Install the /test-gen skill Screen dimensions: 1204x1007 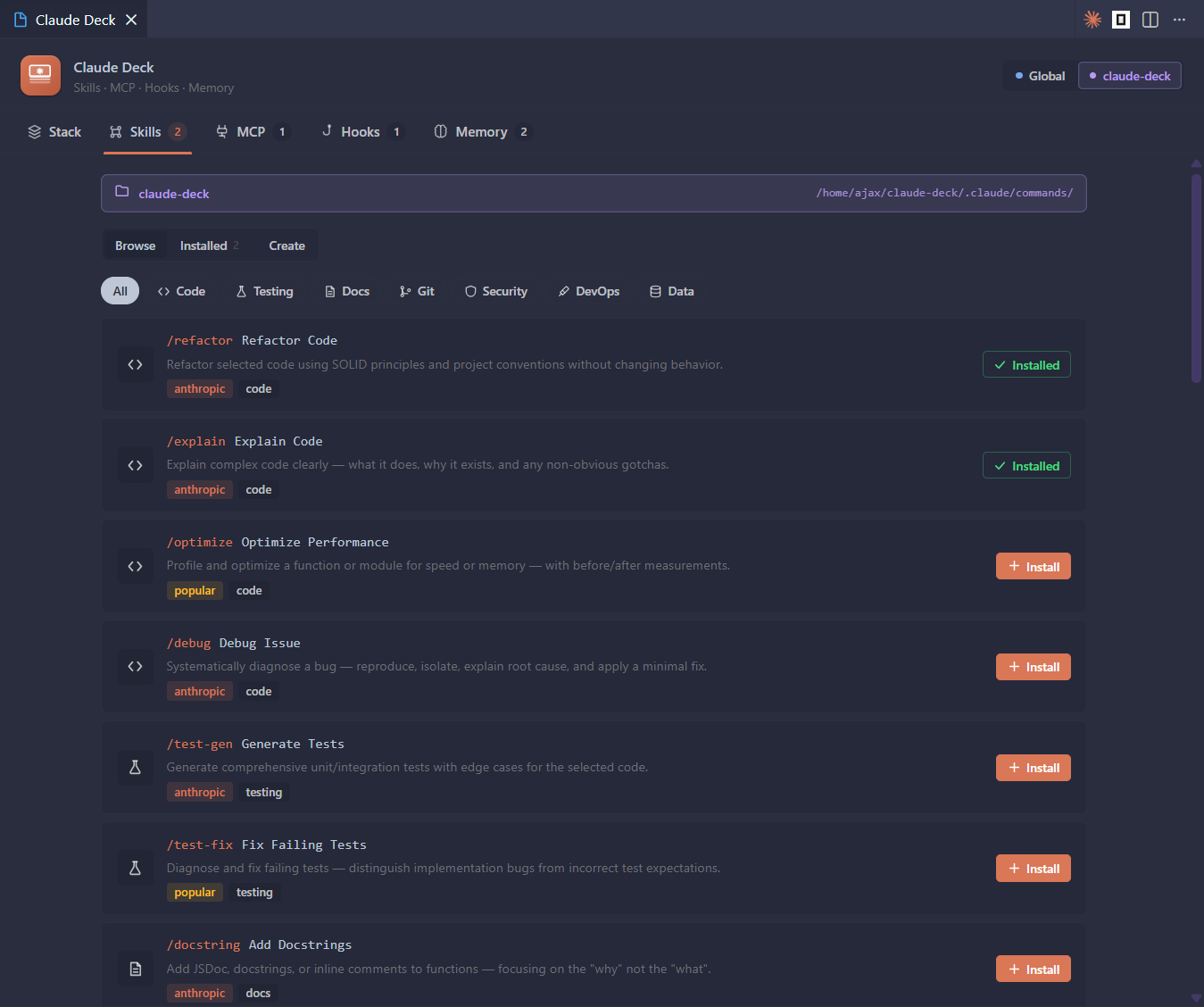coord(1034,768)
